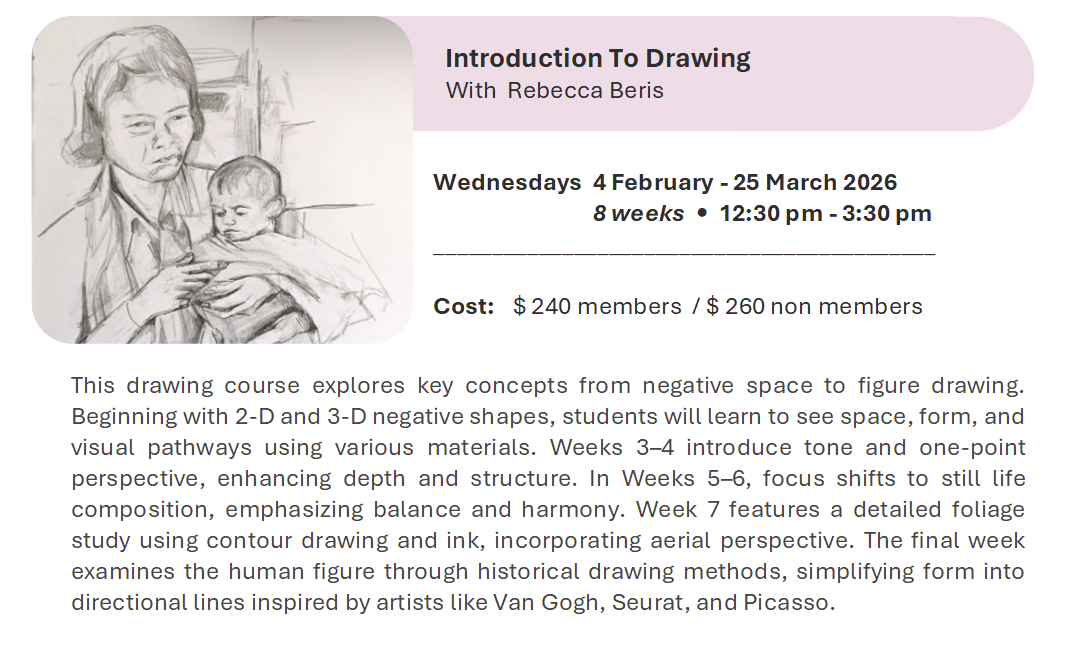Click the bullet dot between weeks and time

click(702, 213)
